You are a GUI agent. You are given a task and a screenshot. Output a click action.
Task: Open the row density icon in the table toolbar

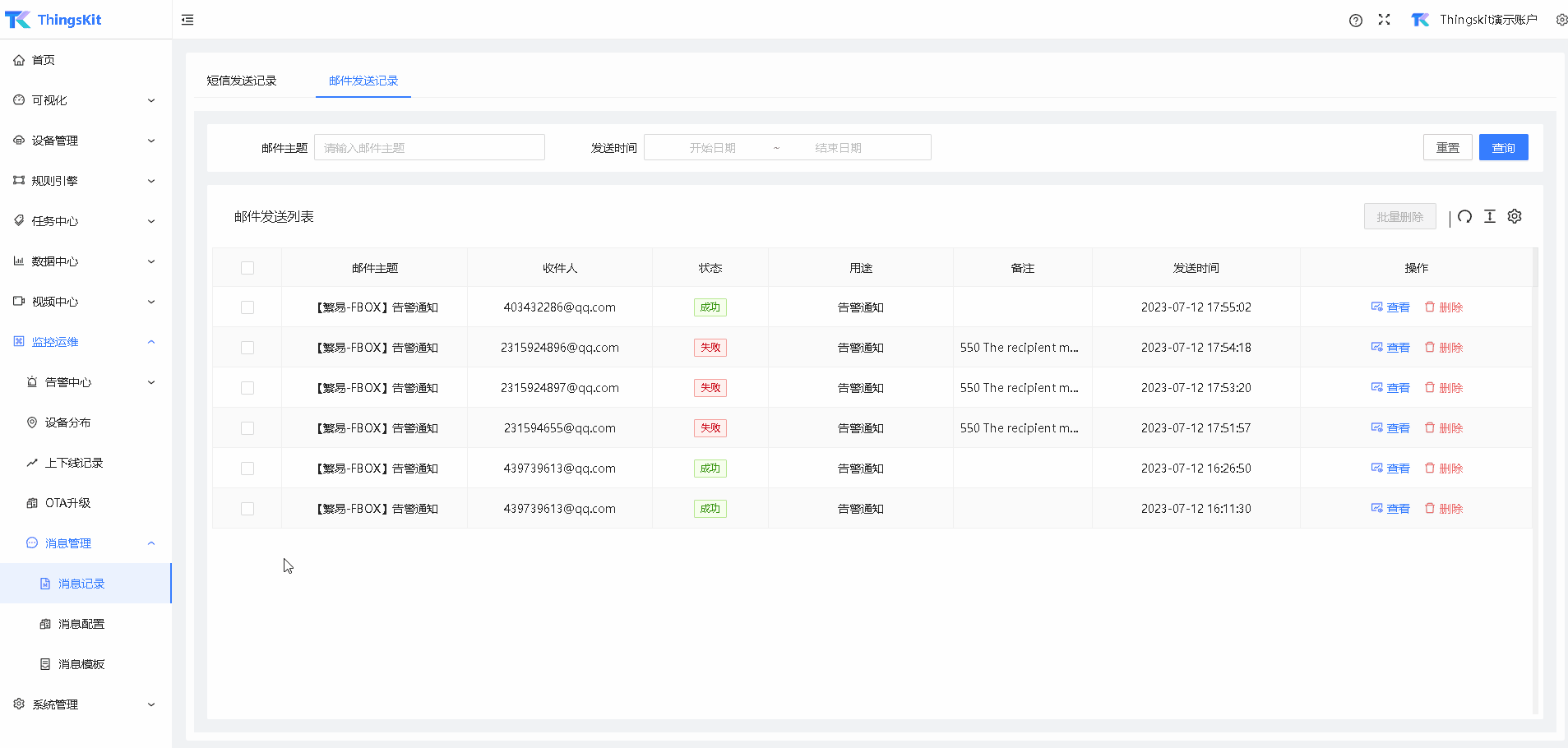pyautogui.click(x=1490, y=216)
